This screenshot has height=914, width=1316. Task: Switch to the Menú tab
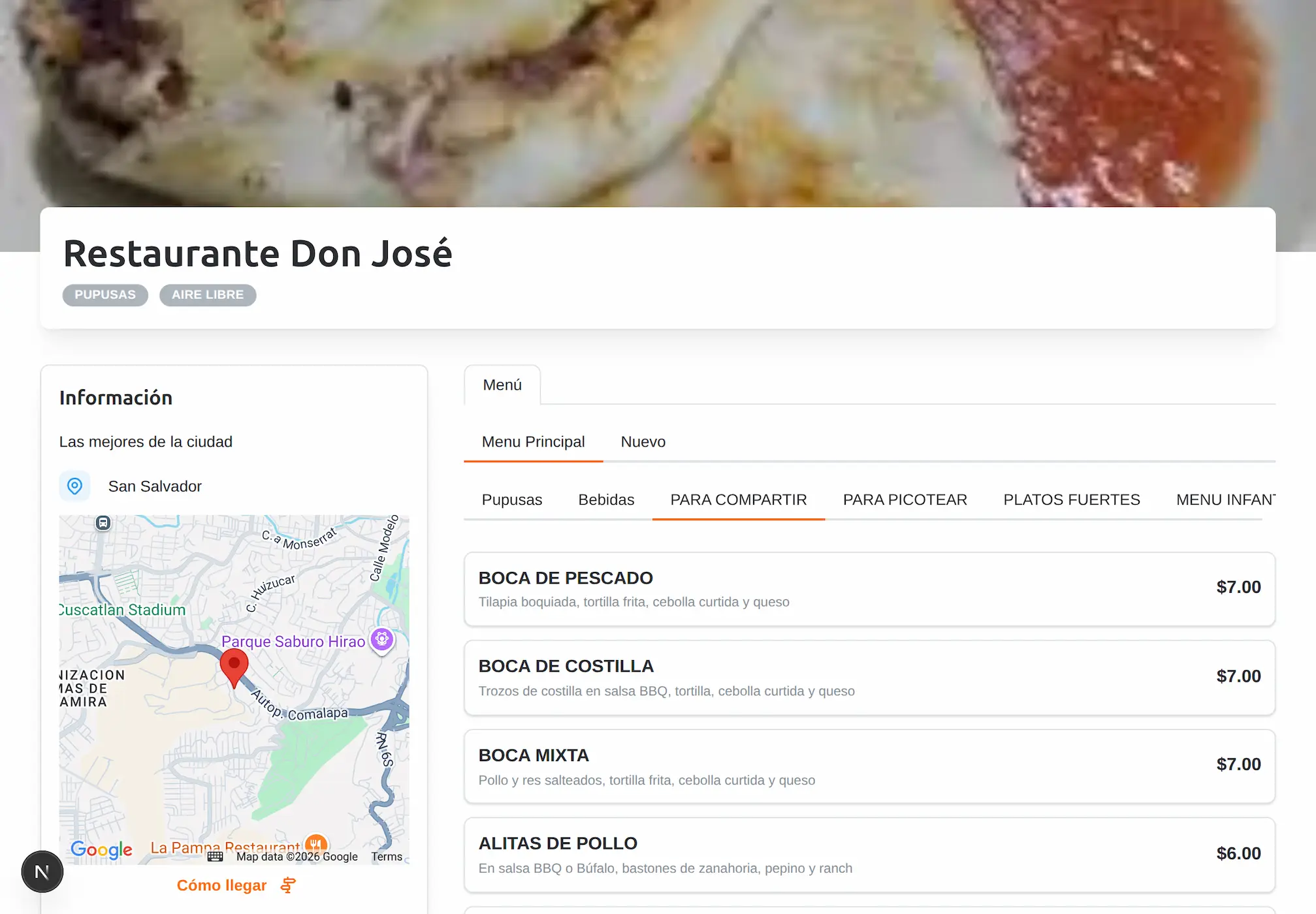(502, 385)
